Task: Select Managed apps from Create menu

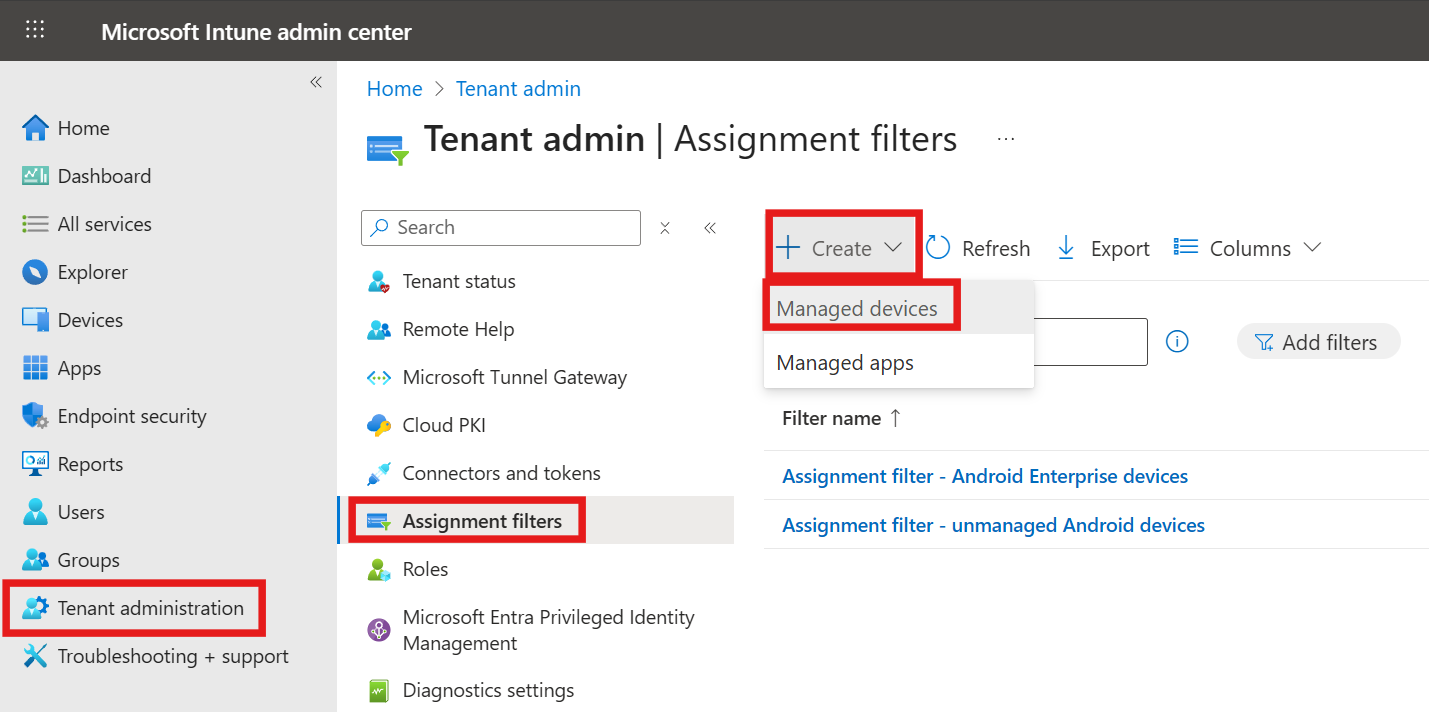Action: [x=898, y=362]
